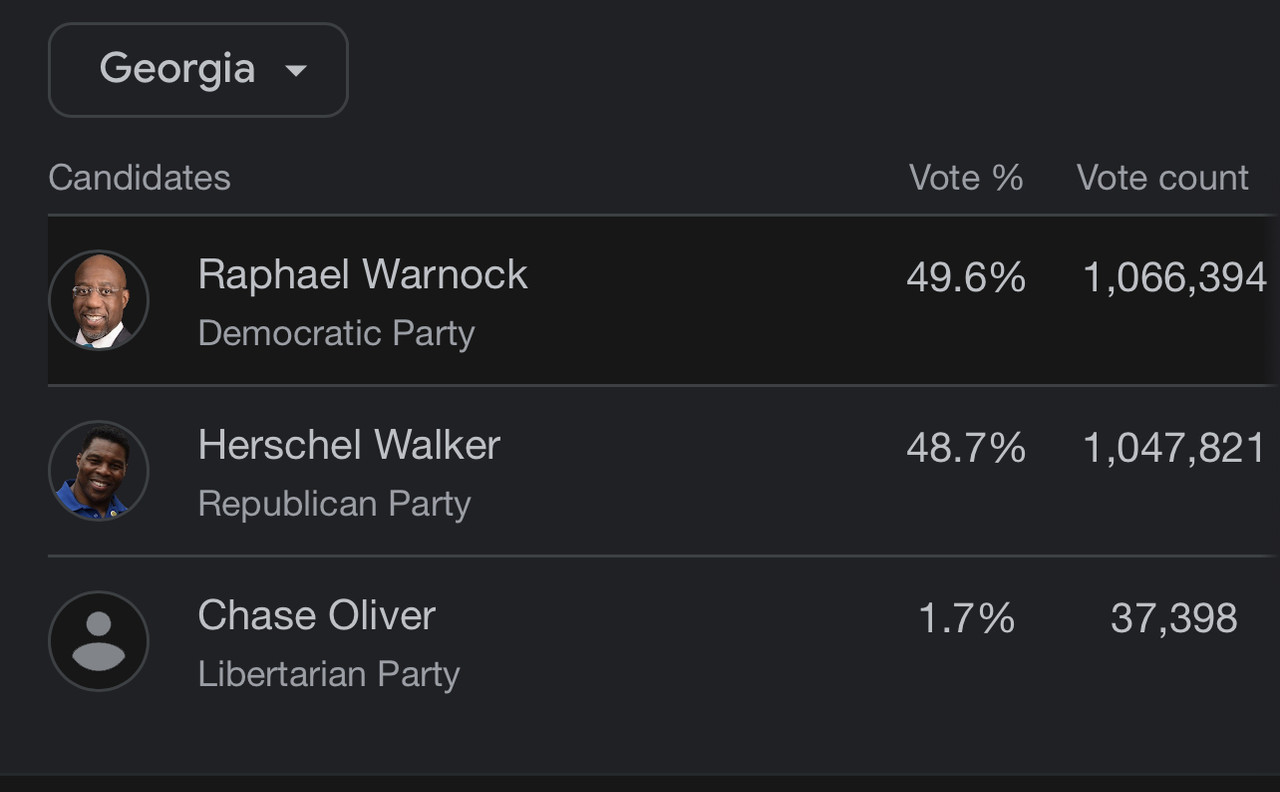Select the Chase Oliver candidate name
Viewport: 1280px width, 792px height.
click(x=317, y=615)
